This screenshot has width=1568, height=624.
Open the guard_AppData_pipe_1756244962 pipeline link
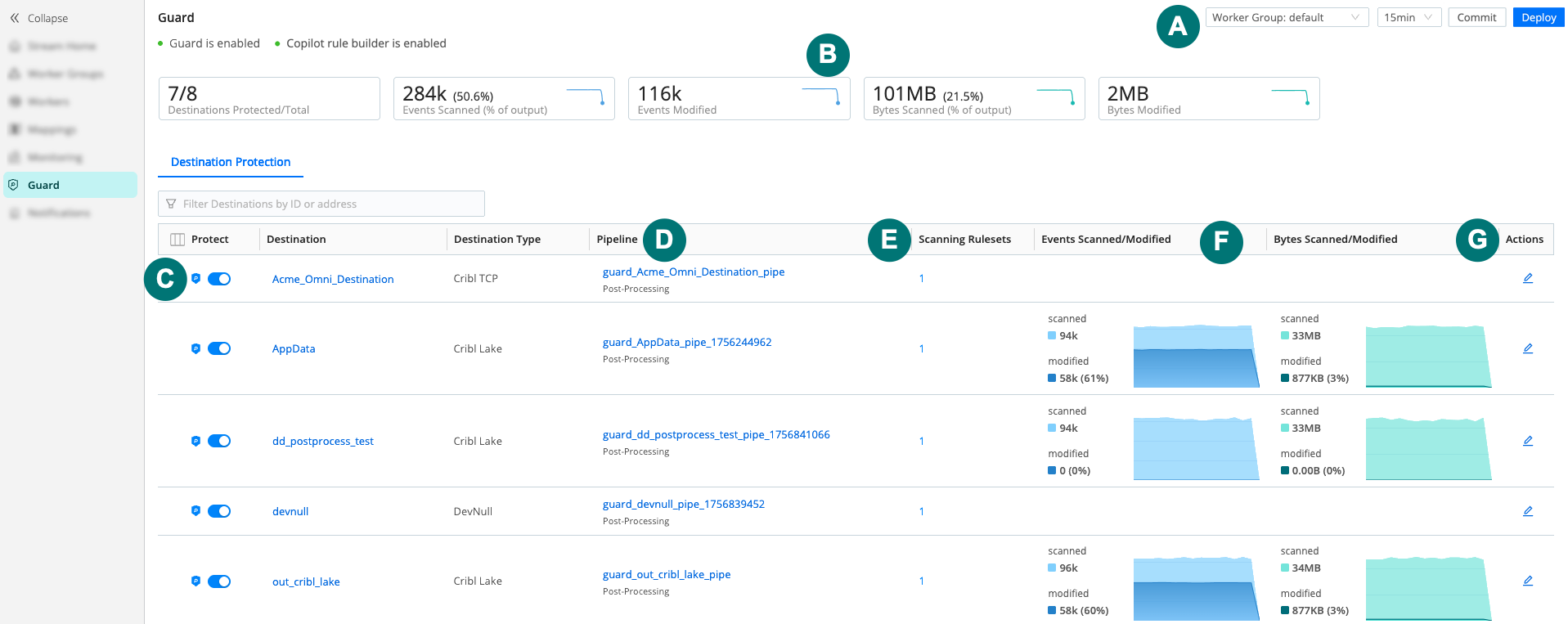point(686,342)
